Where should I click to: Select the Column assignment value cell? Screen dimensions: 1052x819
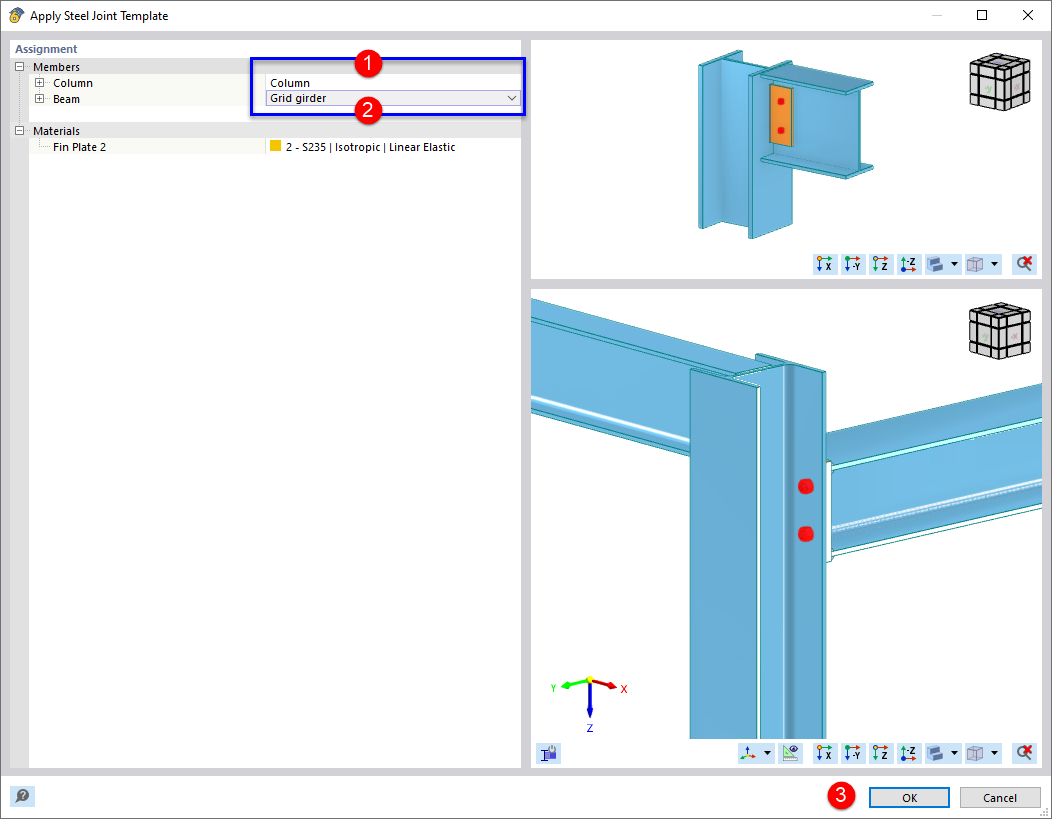click(392, 83)
